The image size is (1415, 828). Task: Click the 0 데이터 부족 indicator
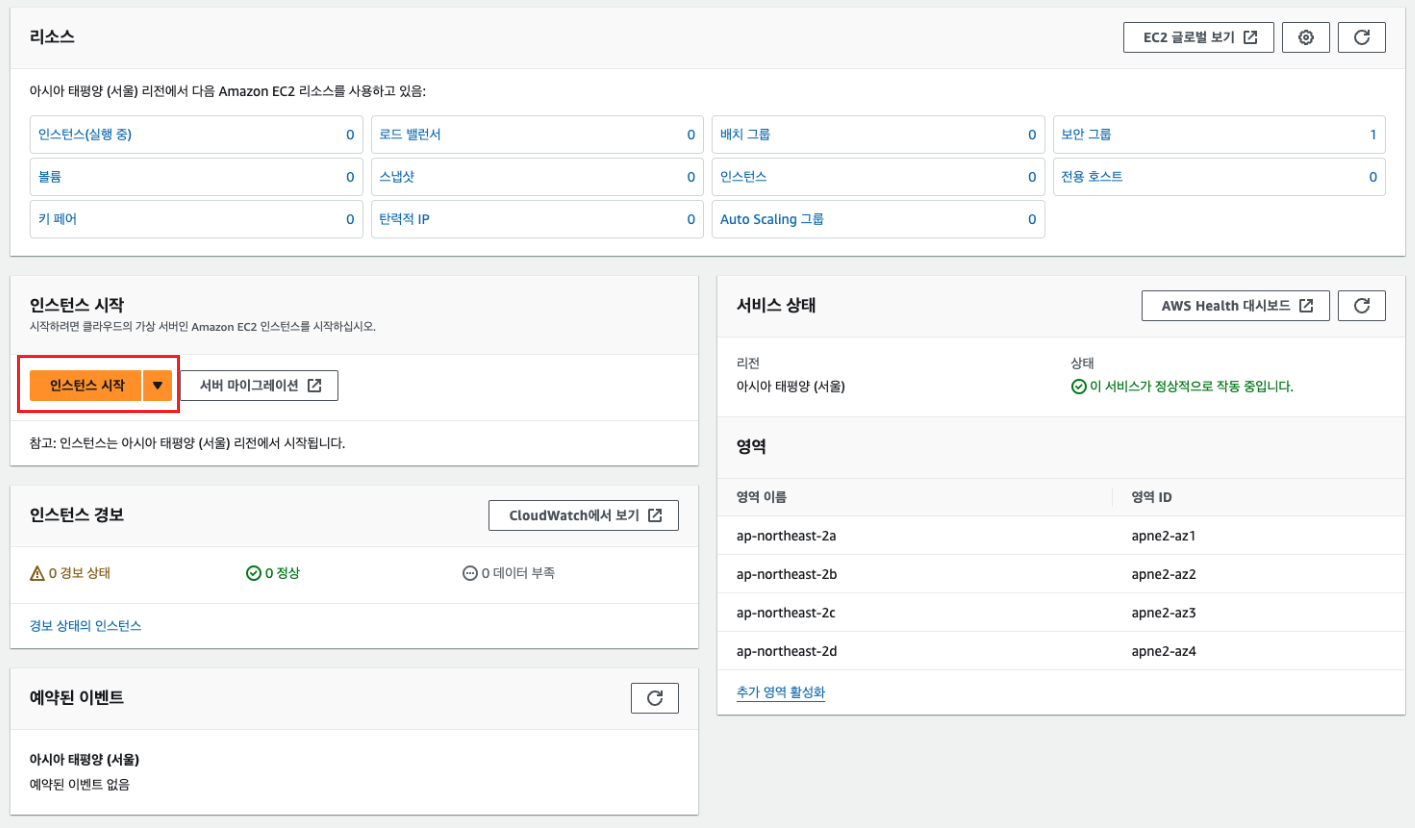coord(508,573)
